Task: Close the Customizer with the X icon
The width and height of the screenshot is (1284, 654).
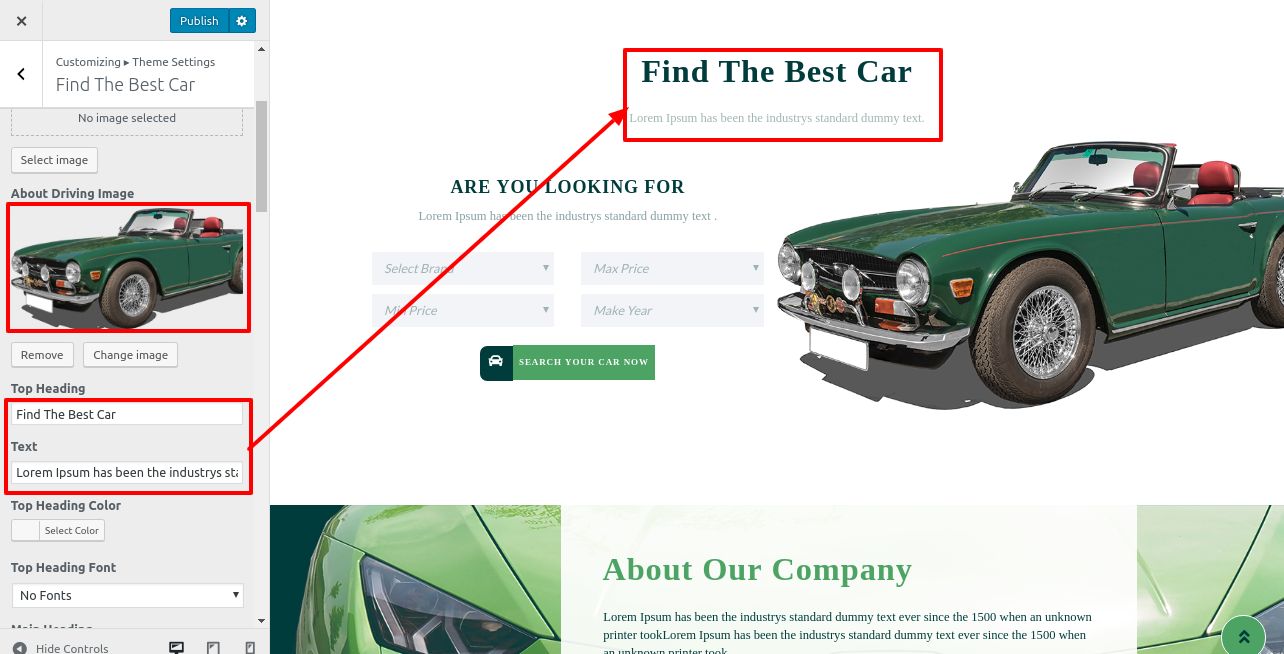Action: click(21, 21)
